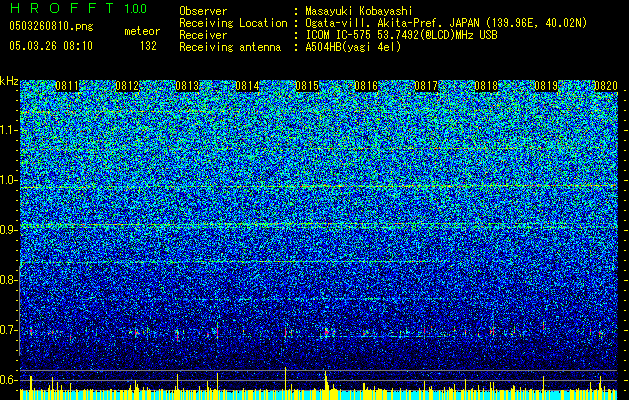
Task: Select the Ogata-vill. Akita-Pref. JAPAN location text
Action: pos(446,24)
